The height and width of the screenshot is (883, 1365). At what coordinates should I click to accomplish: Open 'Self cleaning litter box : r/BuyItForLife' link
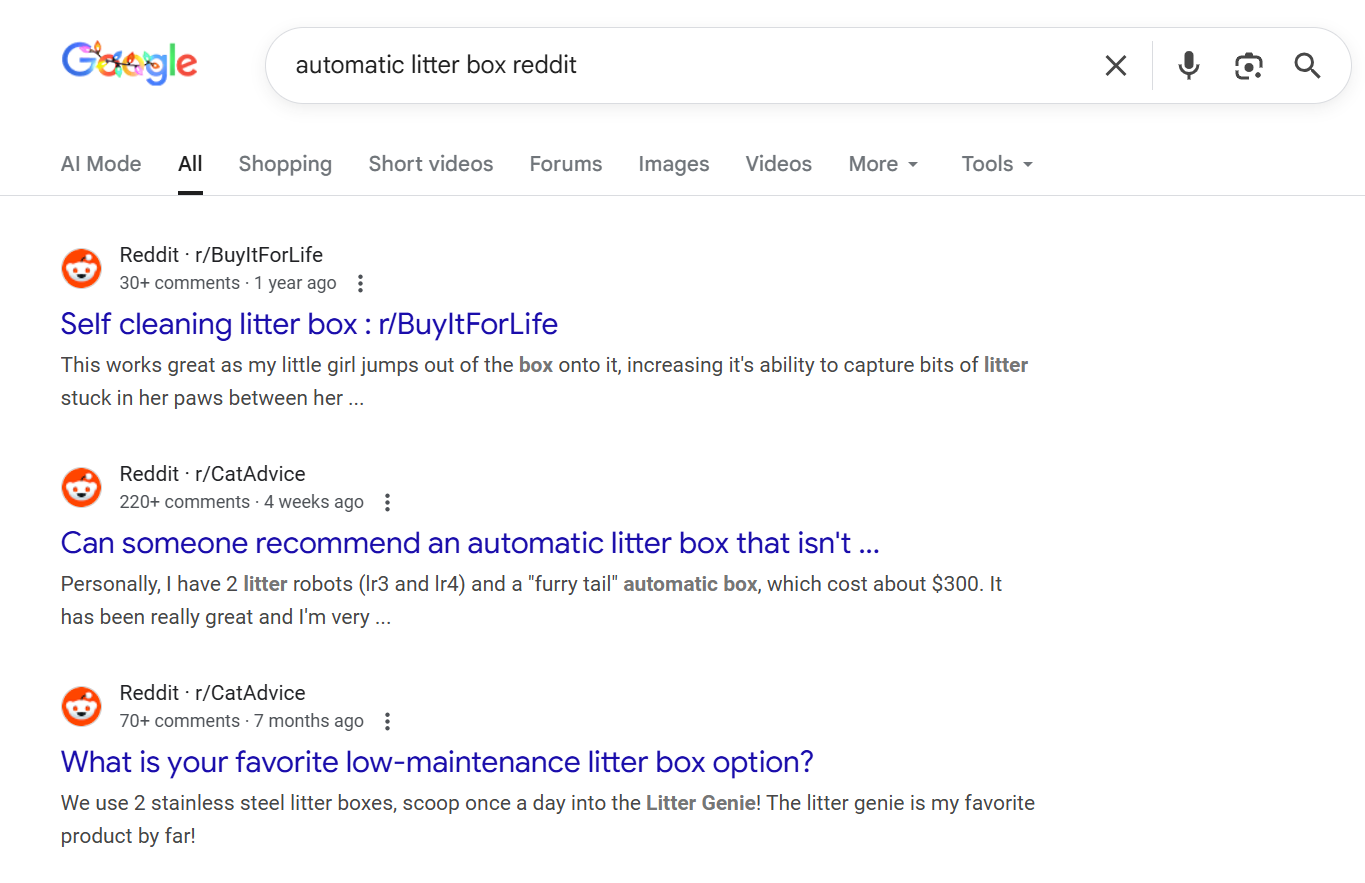309,324
